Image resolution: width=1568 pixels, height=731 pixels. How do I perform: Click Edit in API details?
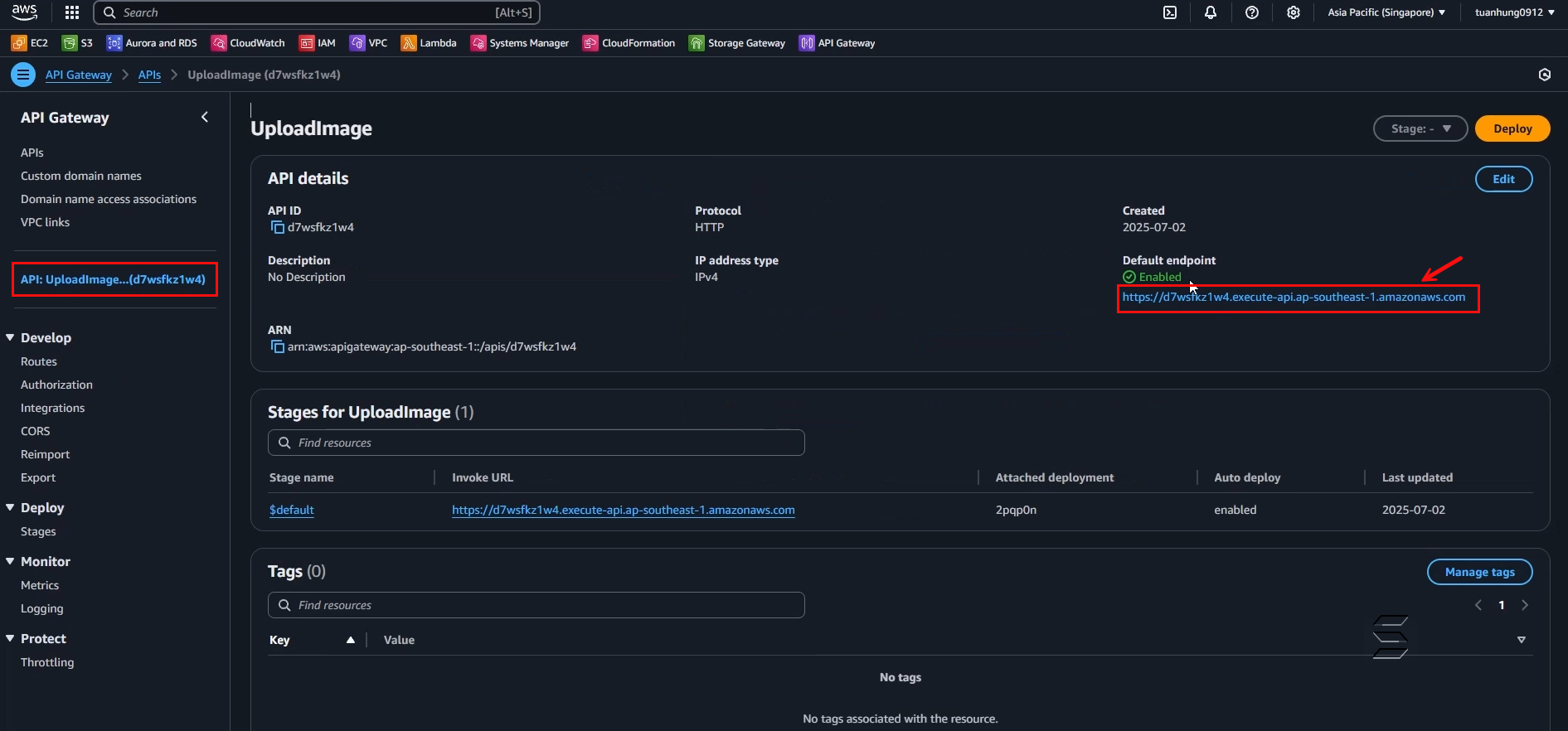[1503, 179]
